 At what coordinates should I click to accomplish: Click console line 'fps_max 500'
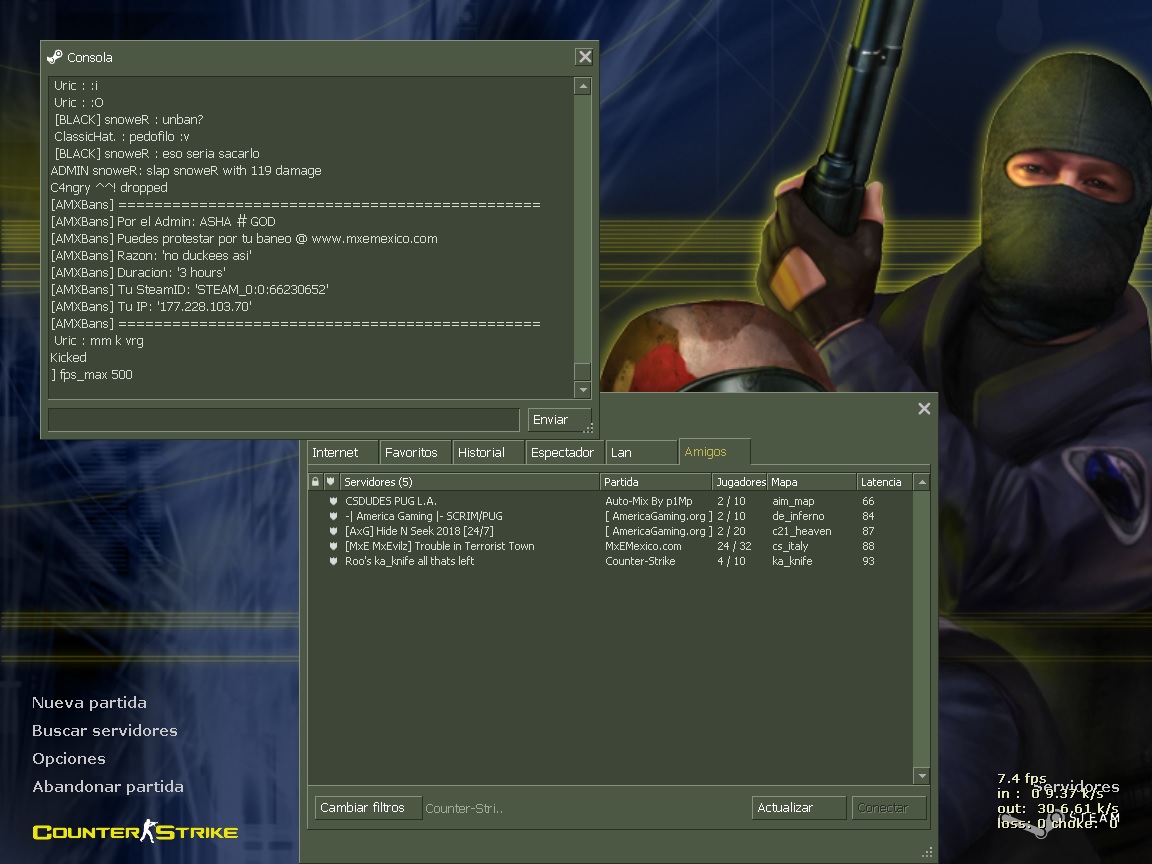pos(91,375)
